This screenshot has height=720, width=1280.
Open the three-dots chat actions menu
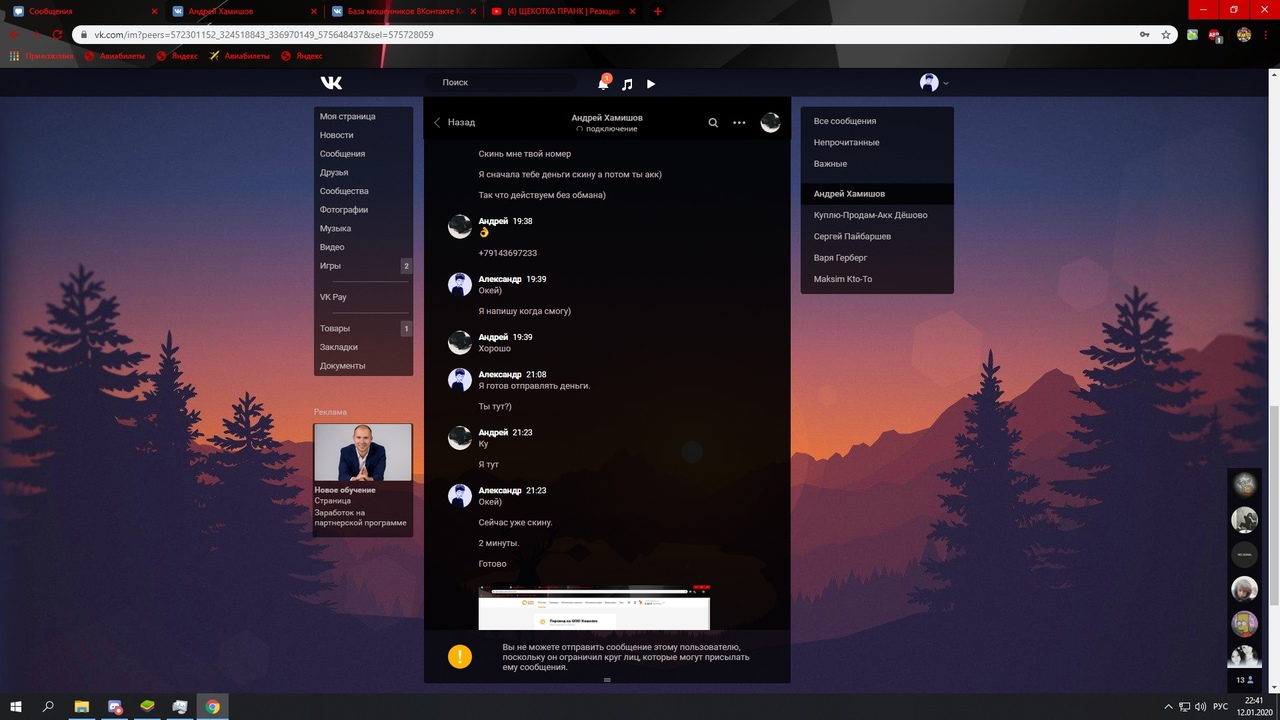(739, 123)
